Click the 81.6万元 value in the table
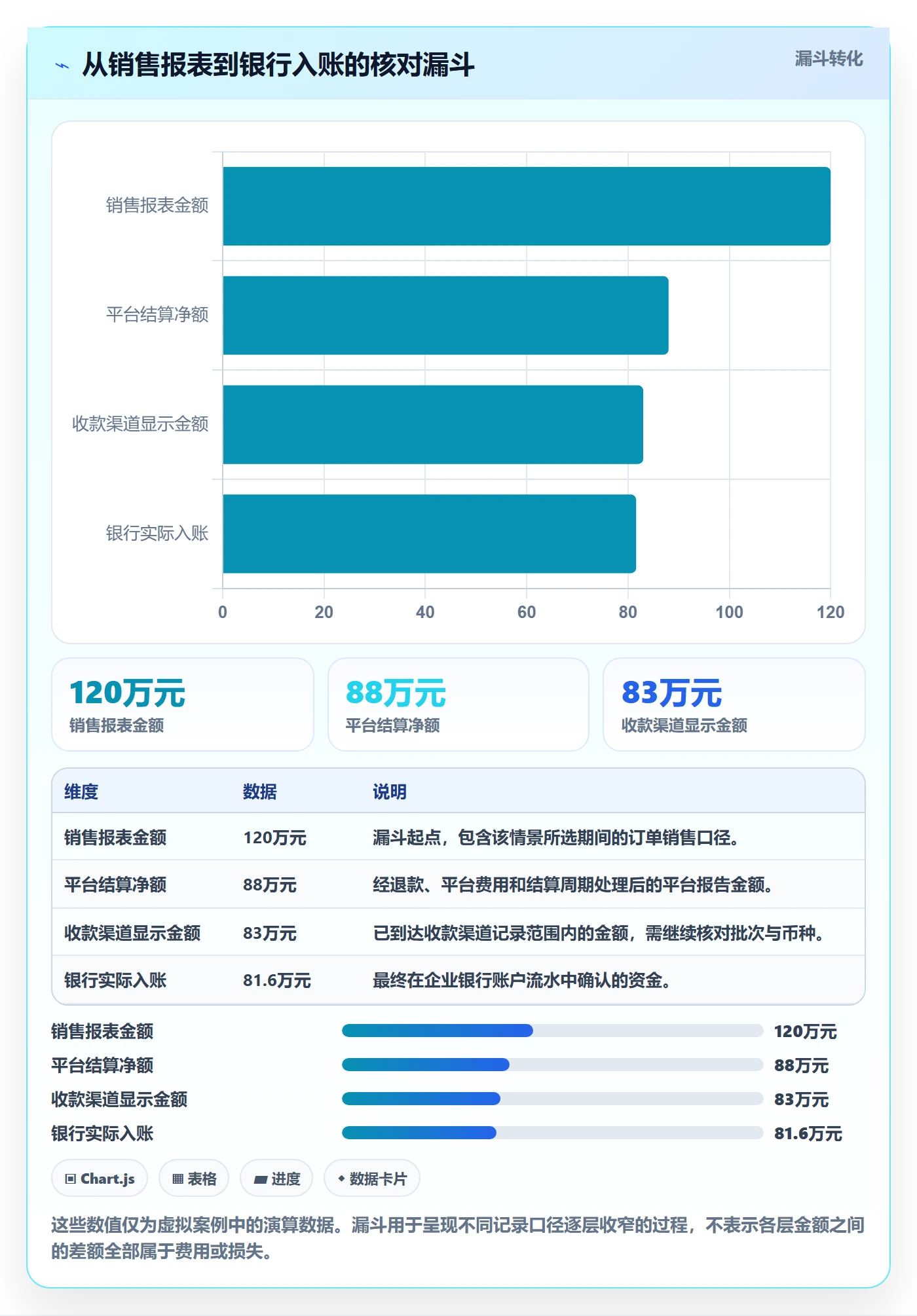 [x=277, y=981]
